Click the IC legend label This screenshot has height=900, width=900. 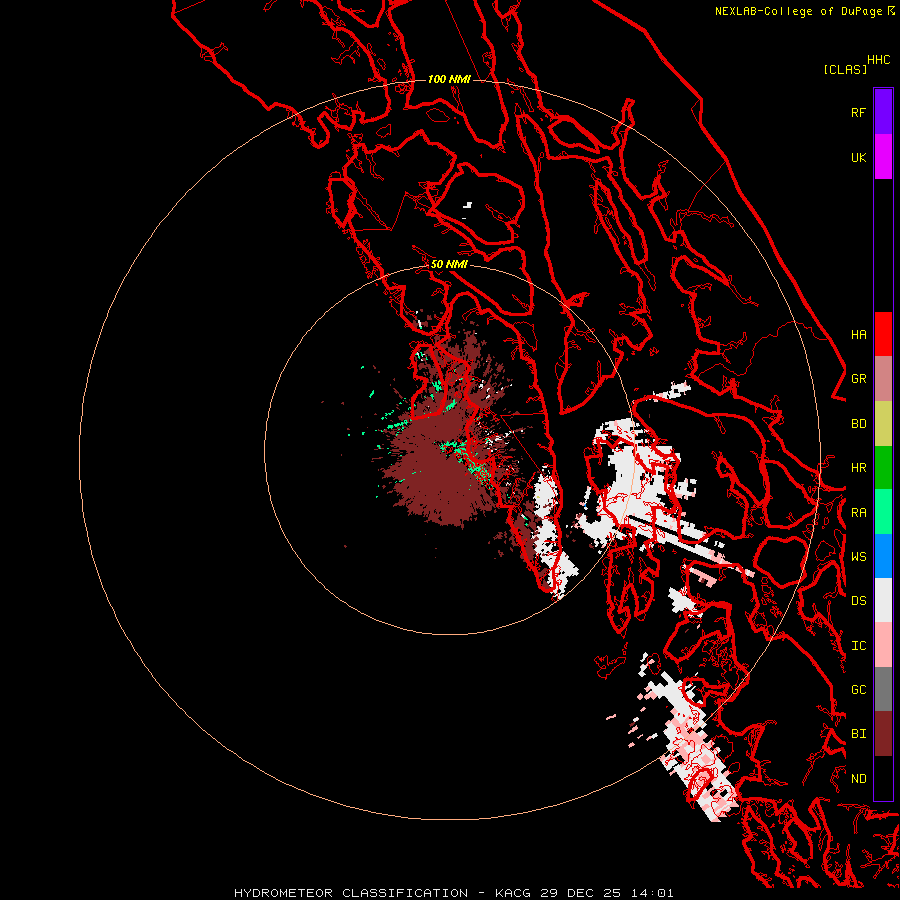pos(858,646)
